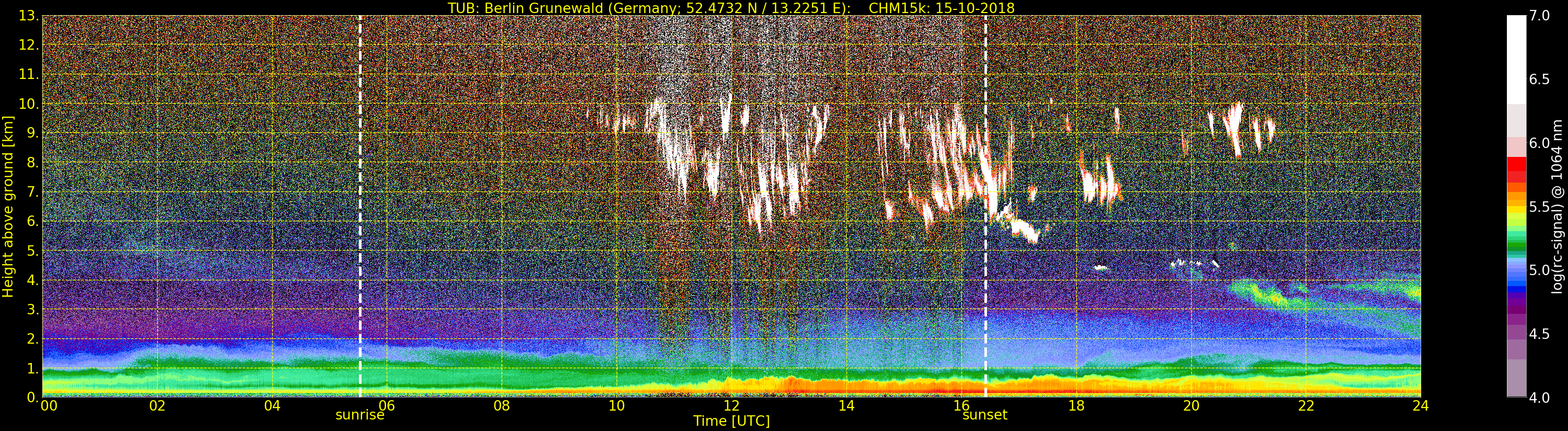Select colorbar value '4.5'

coord(1539,334)
